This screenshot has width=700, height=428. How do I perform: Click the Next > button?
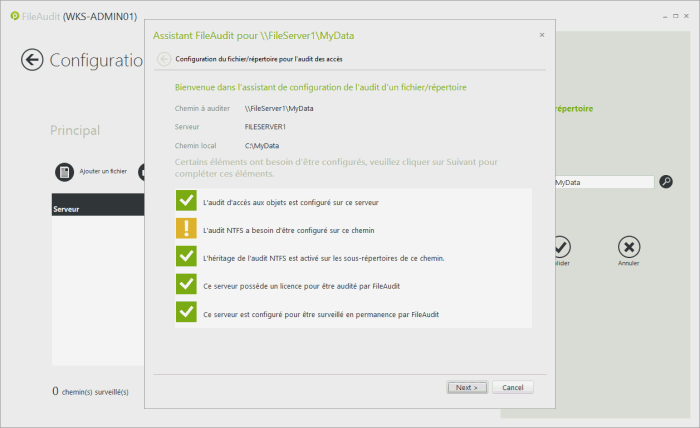[467, 387]
